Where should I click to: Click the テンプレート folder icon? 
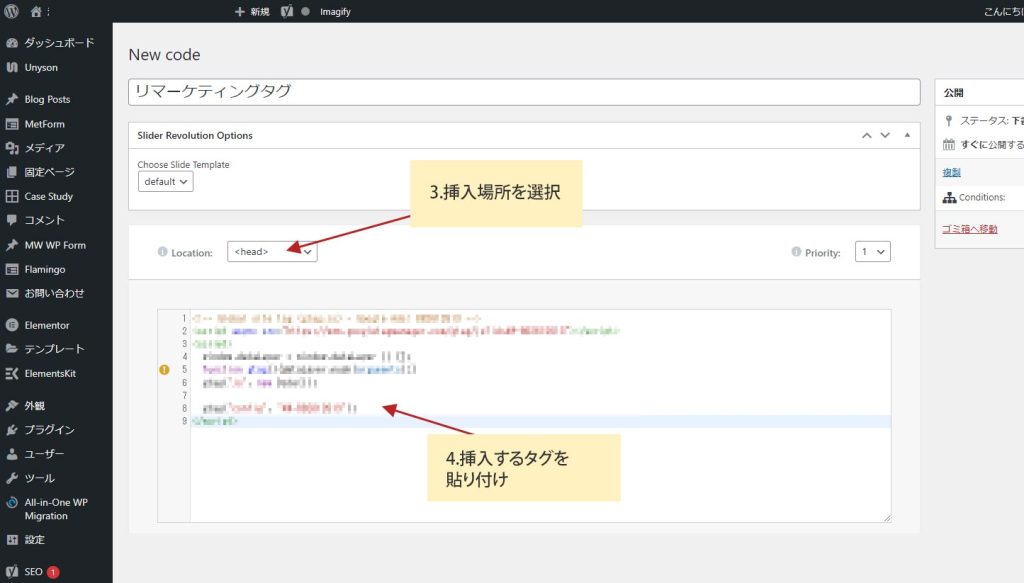point(12,349)
